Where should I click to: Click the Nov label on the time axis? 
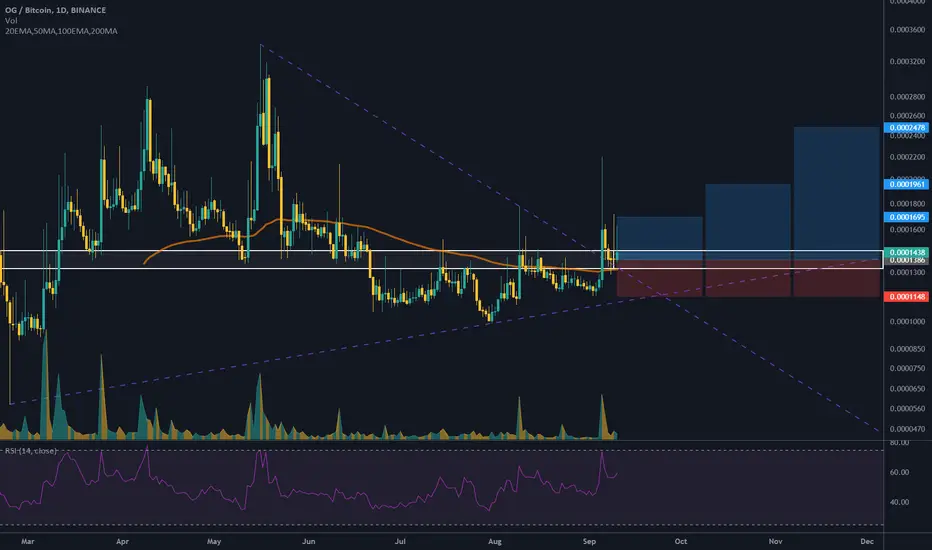pyautogui.click(x=775, y=542)
